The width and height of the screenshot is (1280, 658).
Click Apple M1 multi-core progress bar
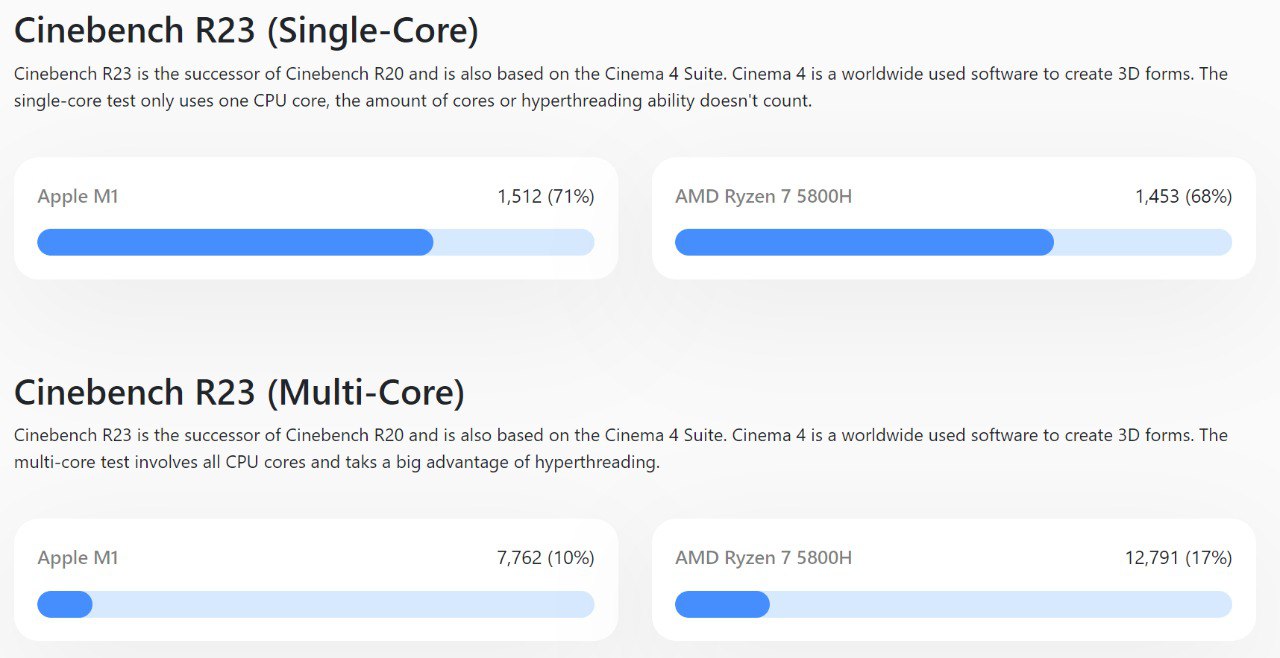coord(316,604)
